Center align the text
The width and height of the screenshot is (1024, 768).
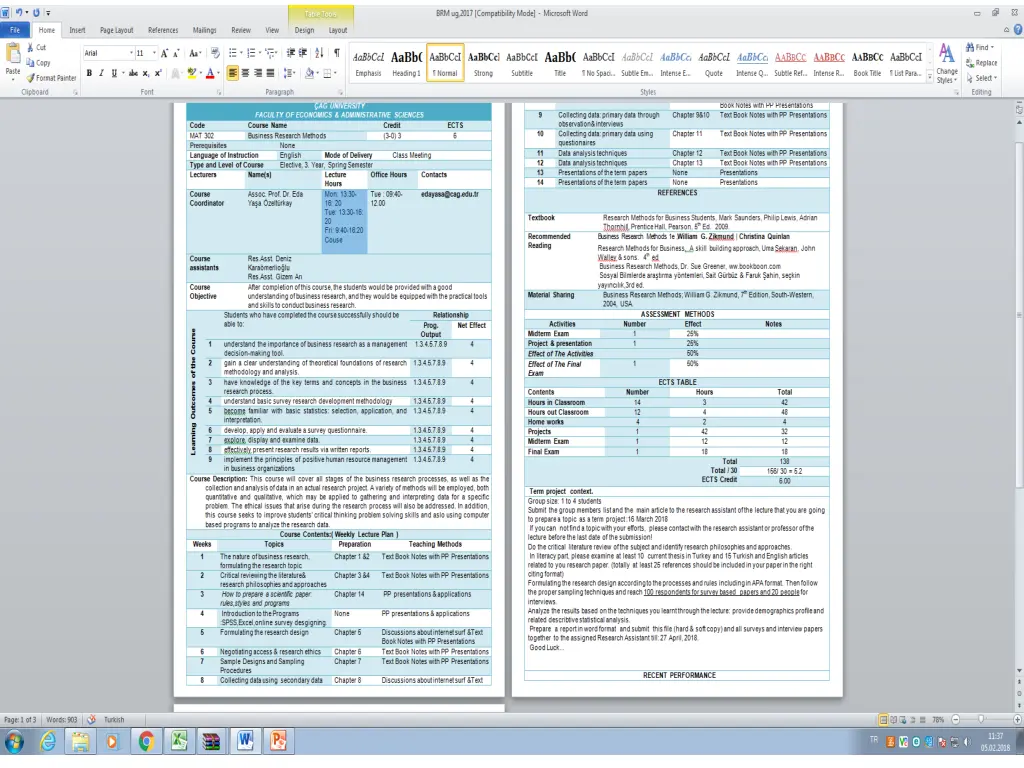click(246, 73)
